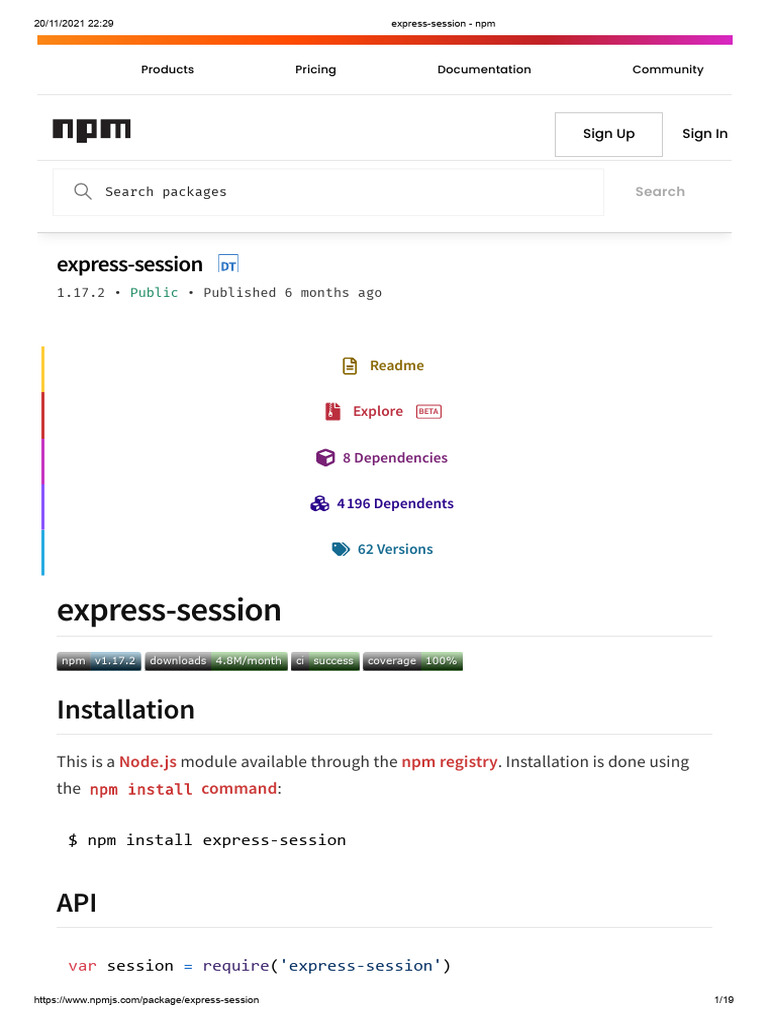Screen dimensions: 768x1024
Task: Open the Products menu
Action: click(x=167, y=70)
